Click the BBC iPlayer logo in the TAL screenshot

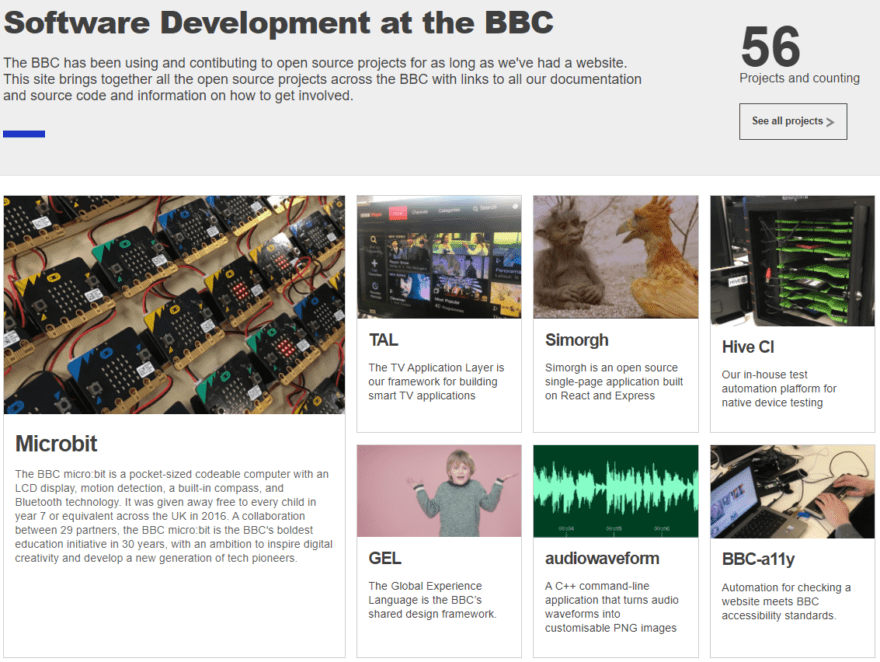(370, 213)
